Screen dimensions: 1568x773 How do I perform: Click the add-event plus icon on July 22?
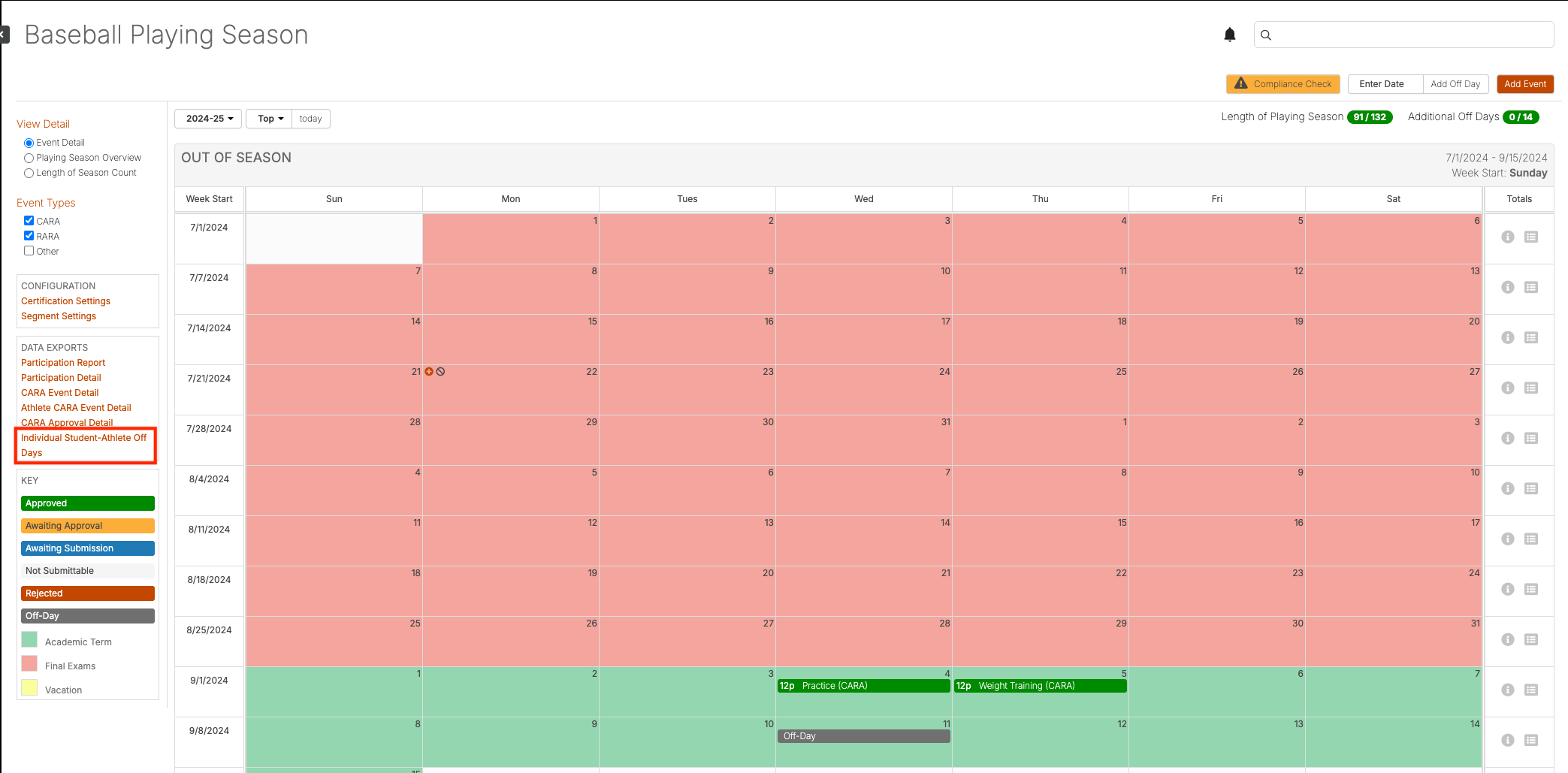pyautogui.click(x=429, y=371)
